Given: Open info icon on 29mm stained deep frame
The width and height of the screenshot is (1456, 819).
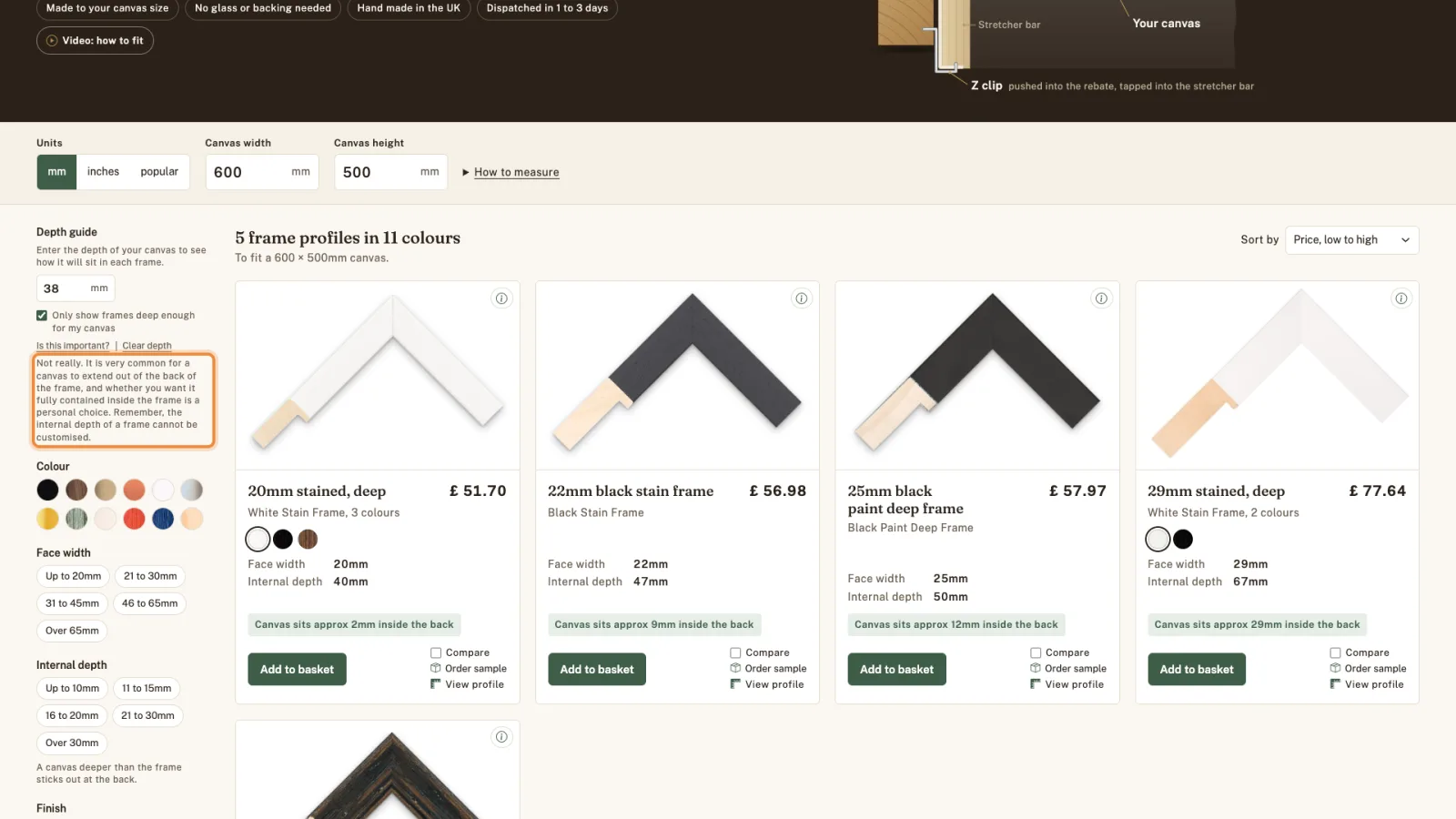Looking at the screenshot, I should [1401, 298].
